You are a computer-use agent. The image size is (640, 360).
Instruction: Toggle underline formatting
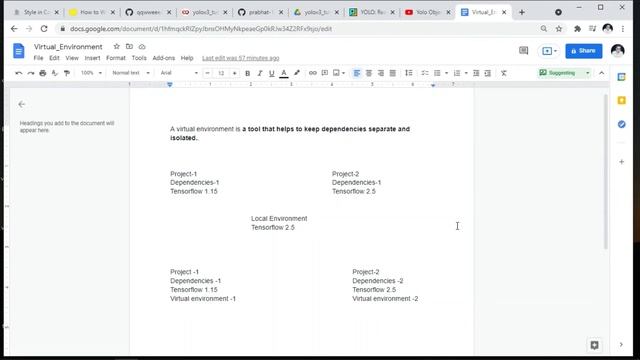click(x=271, y=73)
